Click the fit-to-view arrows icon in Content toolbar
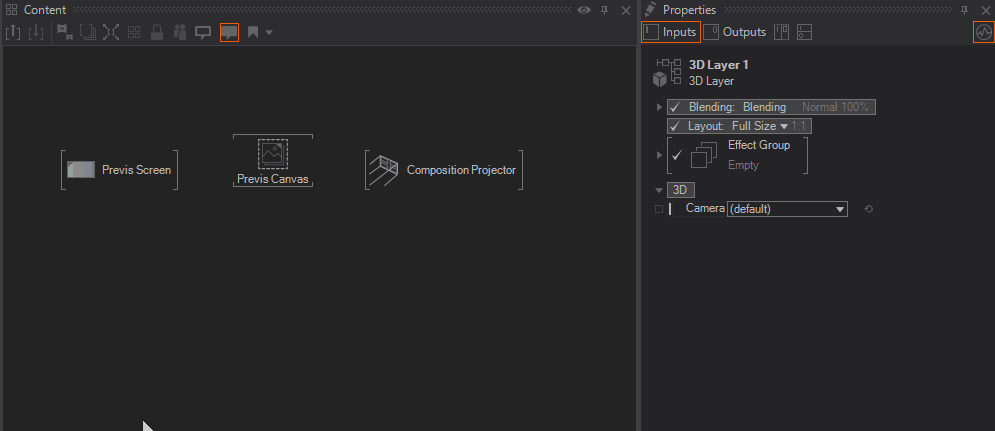This screenshot has width=995, height=431. click(x=110, y=32)
